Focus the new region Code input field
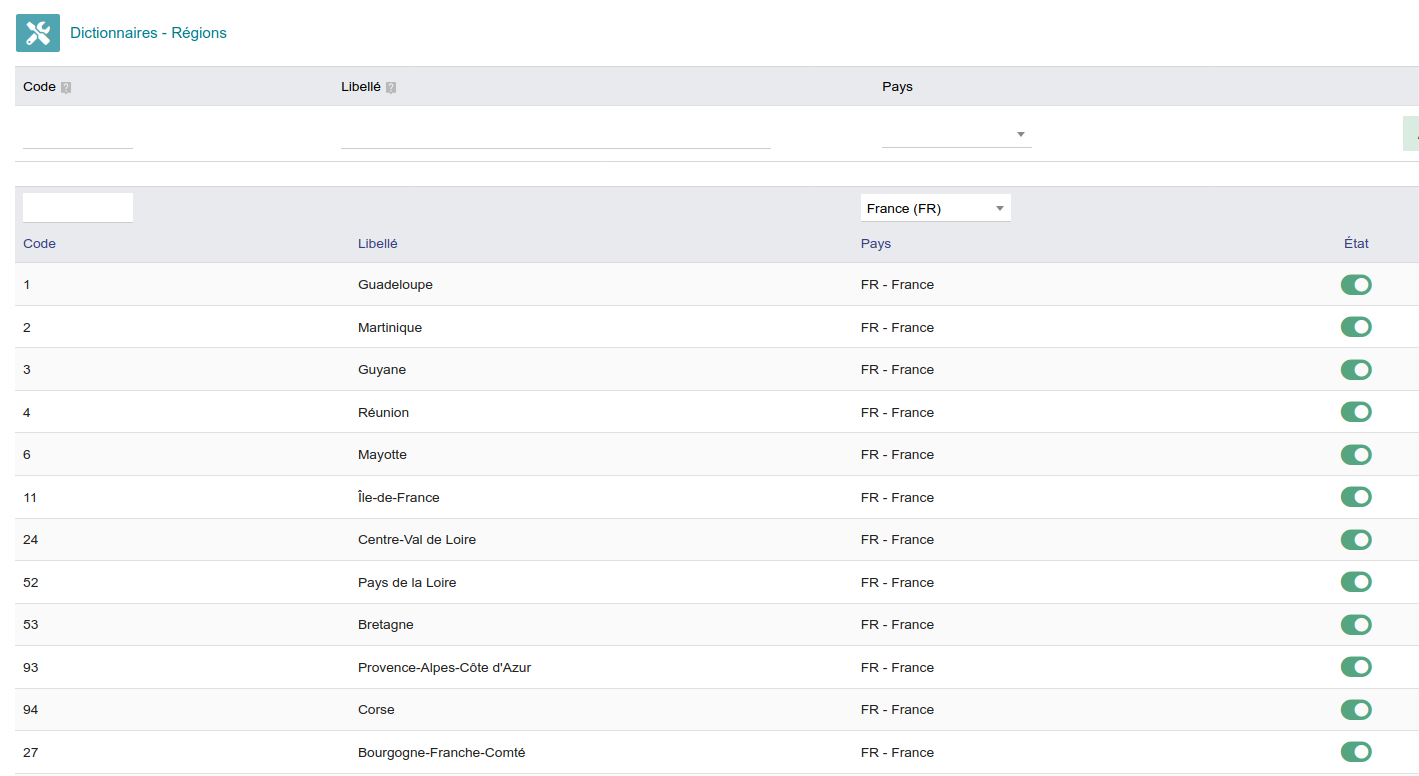 78,135
